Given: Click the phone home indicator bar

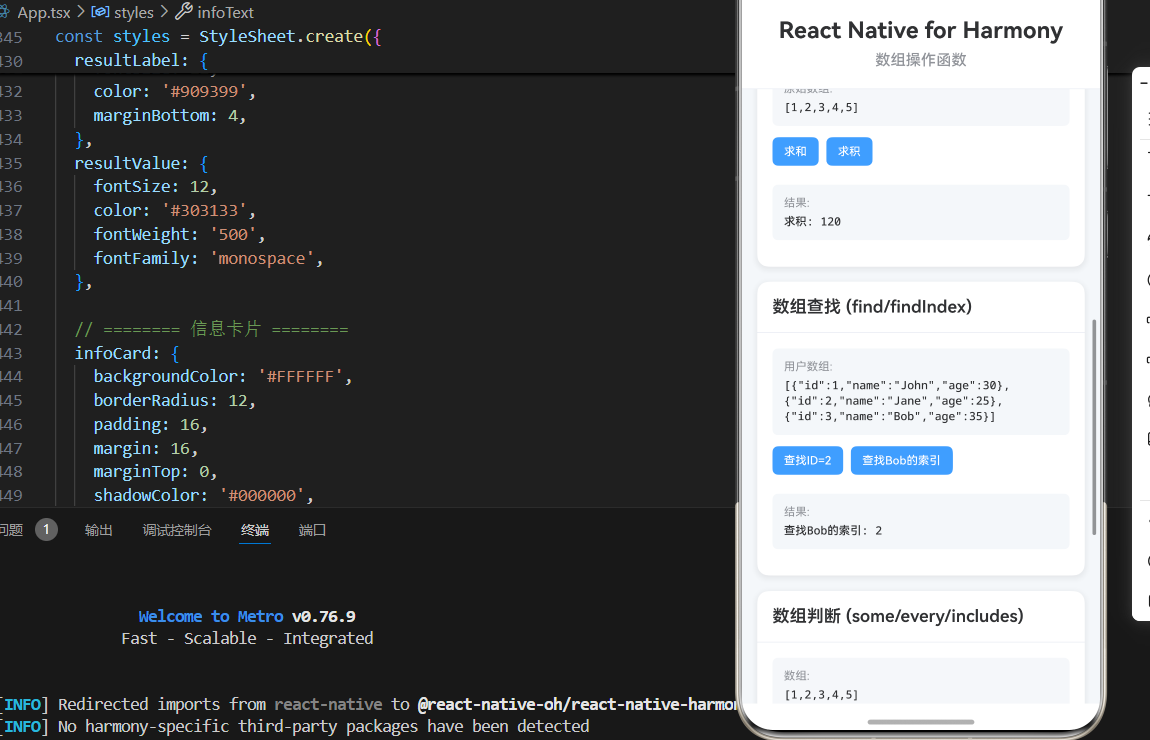Looking at the screenshot, I should [x=920, y=722].
